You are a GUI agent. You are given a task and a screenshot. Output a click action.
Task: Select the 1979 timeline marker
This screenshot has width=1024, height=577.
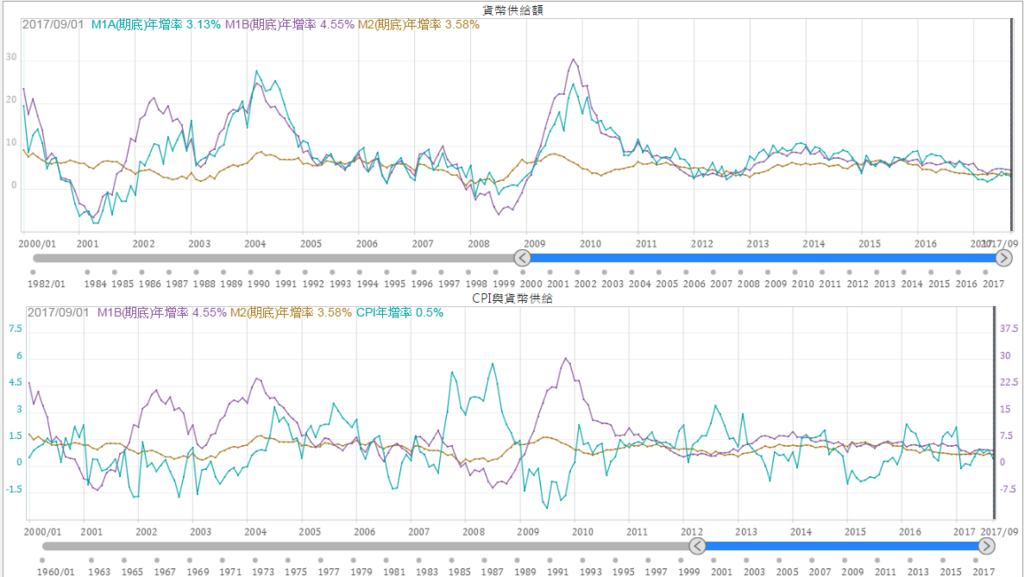[353, 560]
